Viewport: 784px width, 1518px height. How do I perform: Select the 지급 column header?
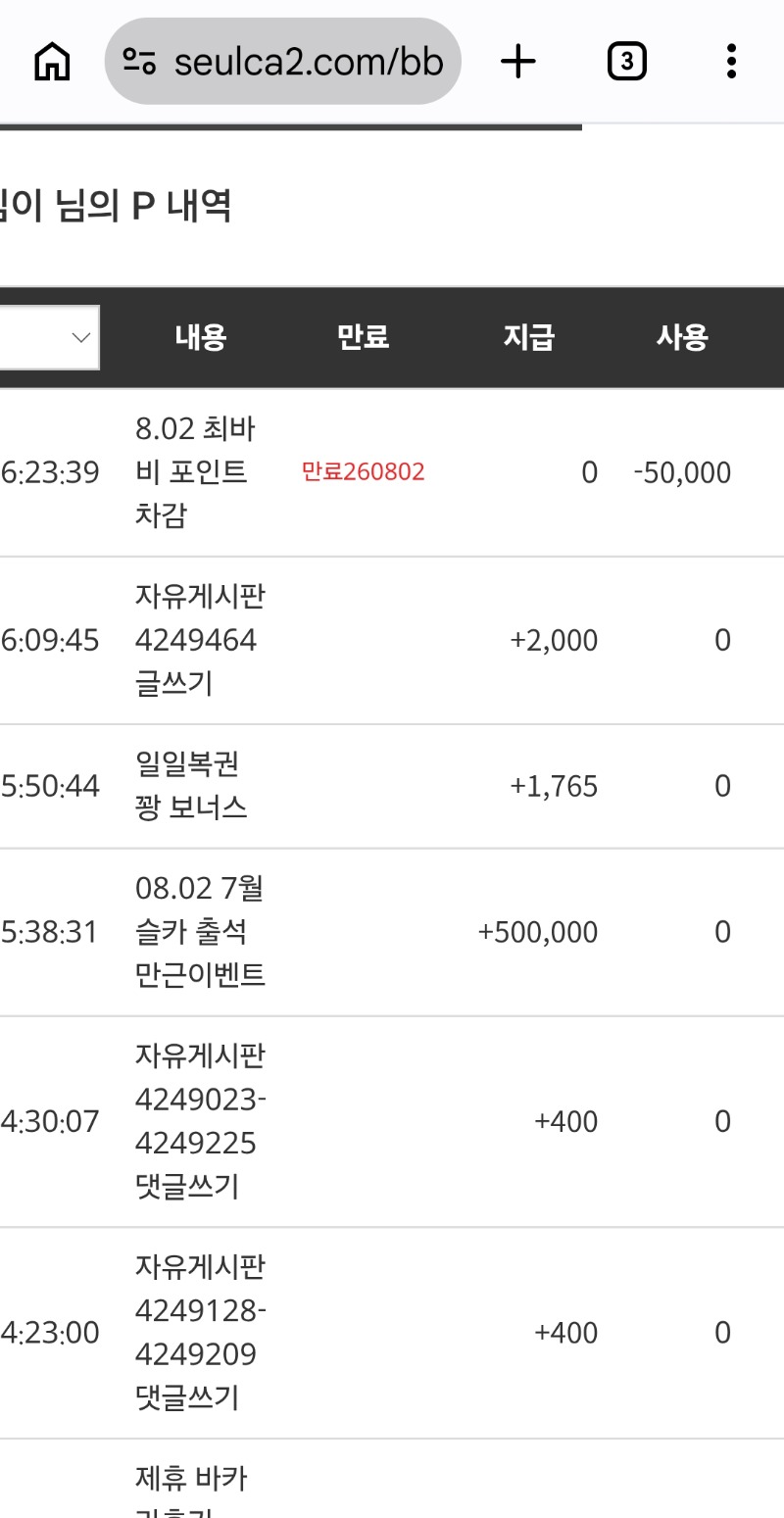coord(529,337)
